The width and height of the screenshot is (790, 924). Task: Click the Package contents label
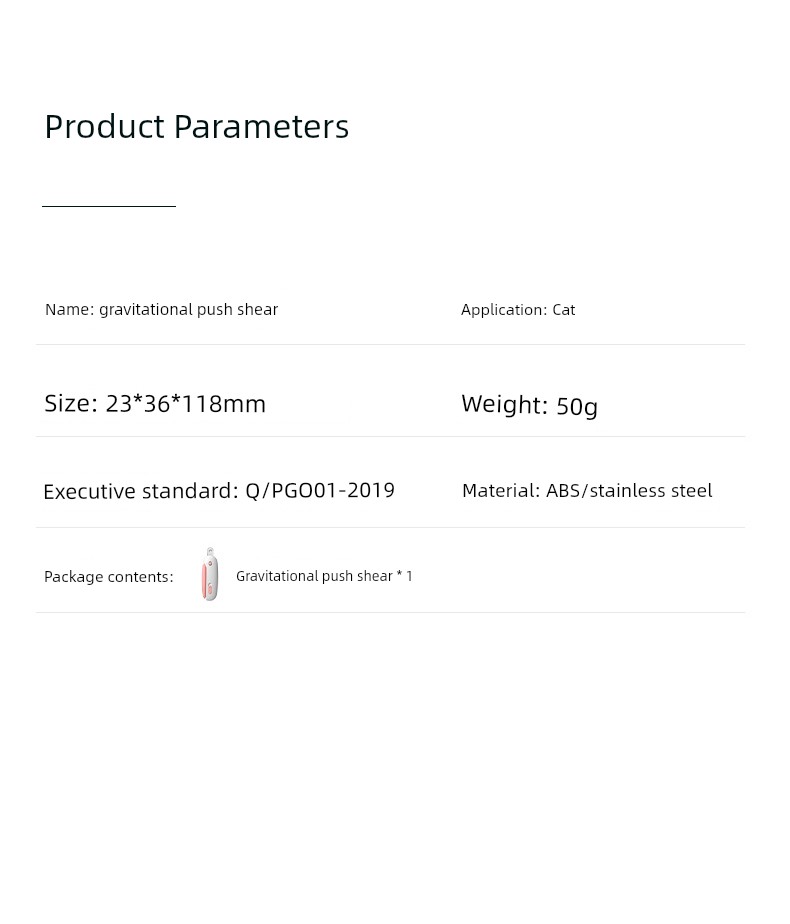tap(109, 576)
